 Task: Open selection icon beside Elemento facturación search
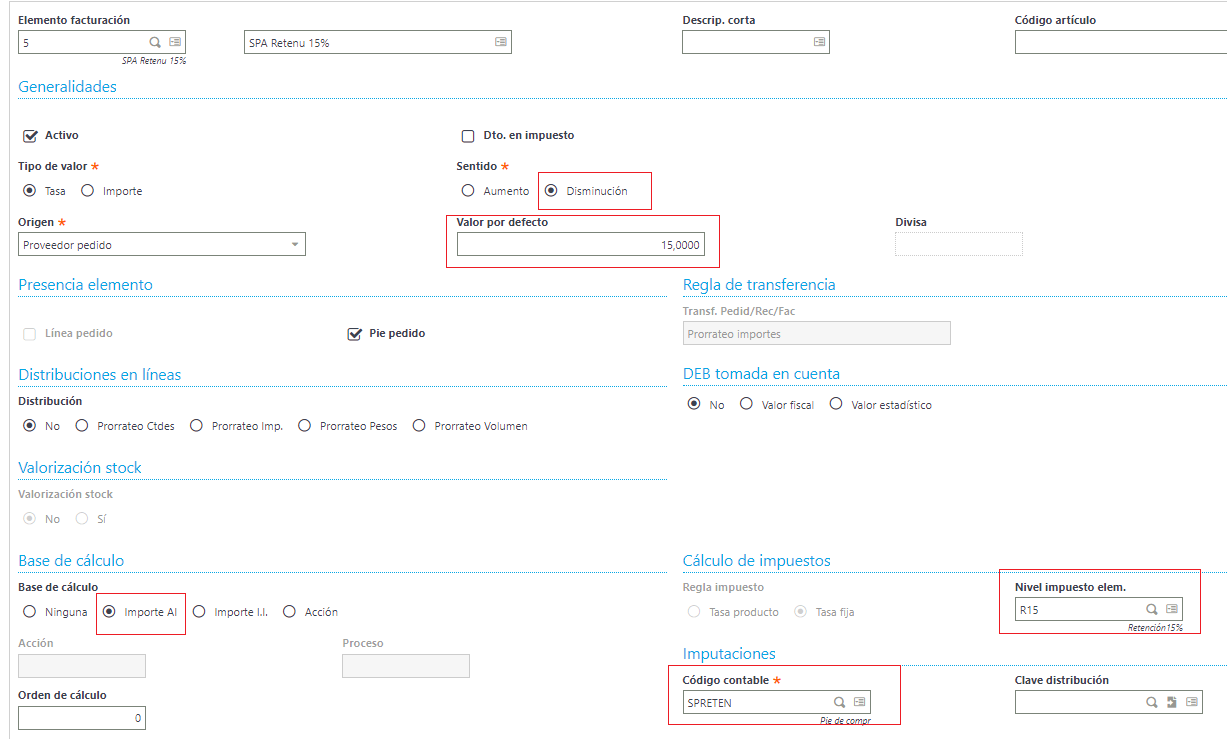tap(175, 42)
